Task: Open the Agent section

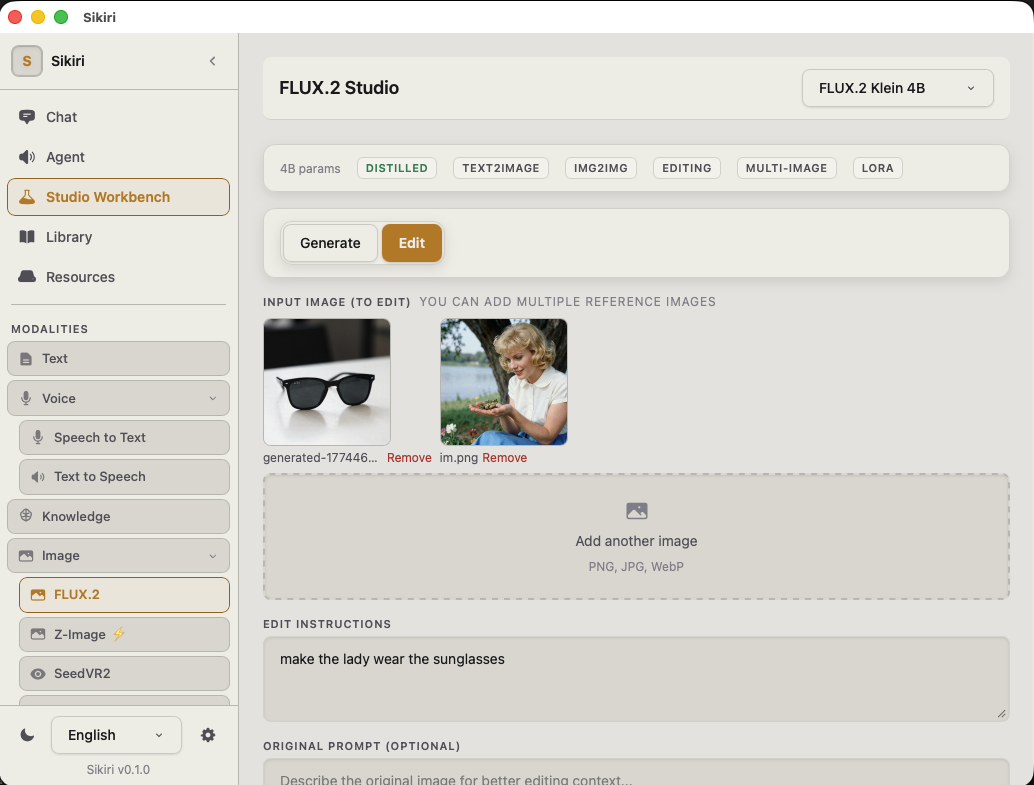Action: (x=119, y=157)
